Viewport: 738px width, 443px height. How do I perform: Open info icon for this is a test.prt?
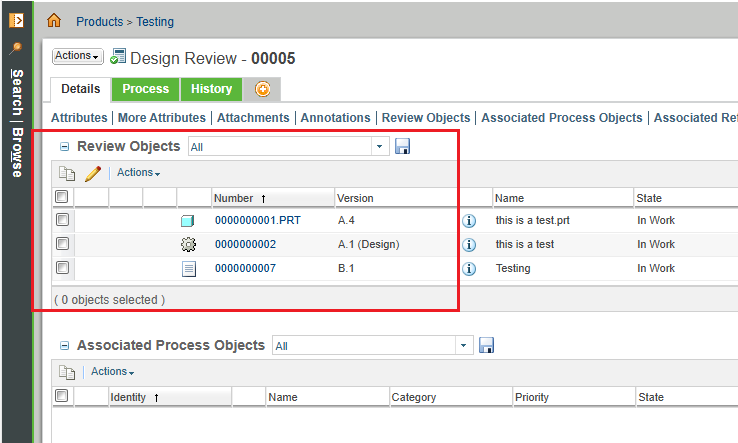click(469, 220)
